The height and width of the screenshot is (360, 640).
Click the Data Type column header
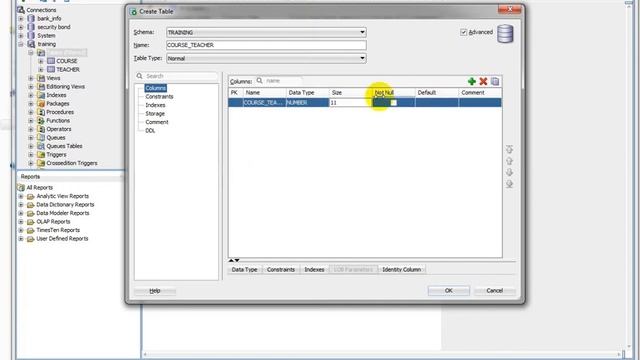click(x=307, y=93)
